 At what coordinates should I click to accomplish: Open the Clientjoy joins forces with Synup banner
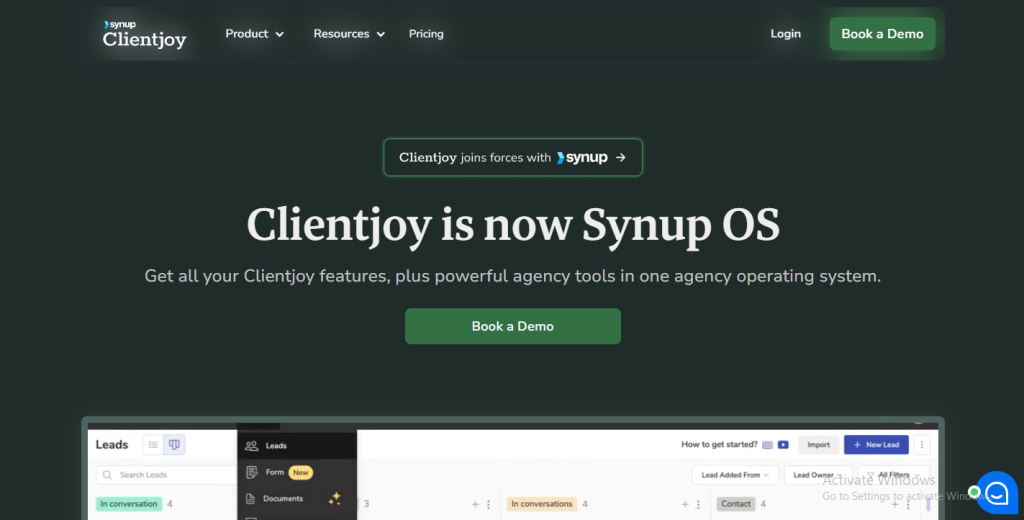(512, 157)
